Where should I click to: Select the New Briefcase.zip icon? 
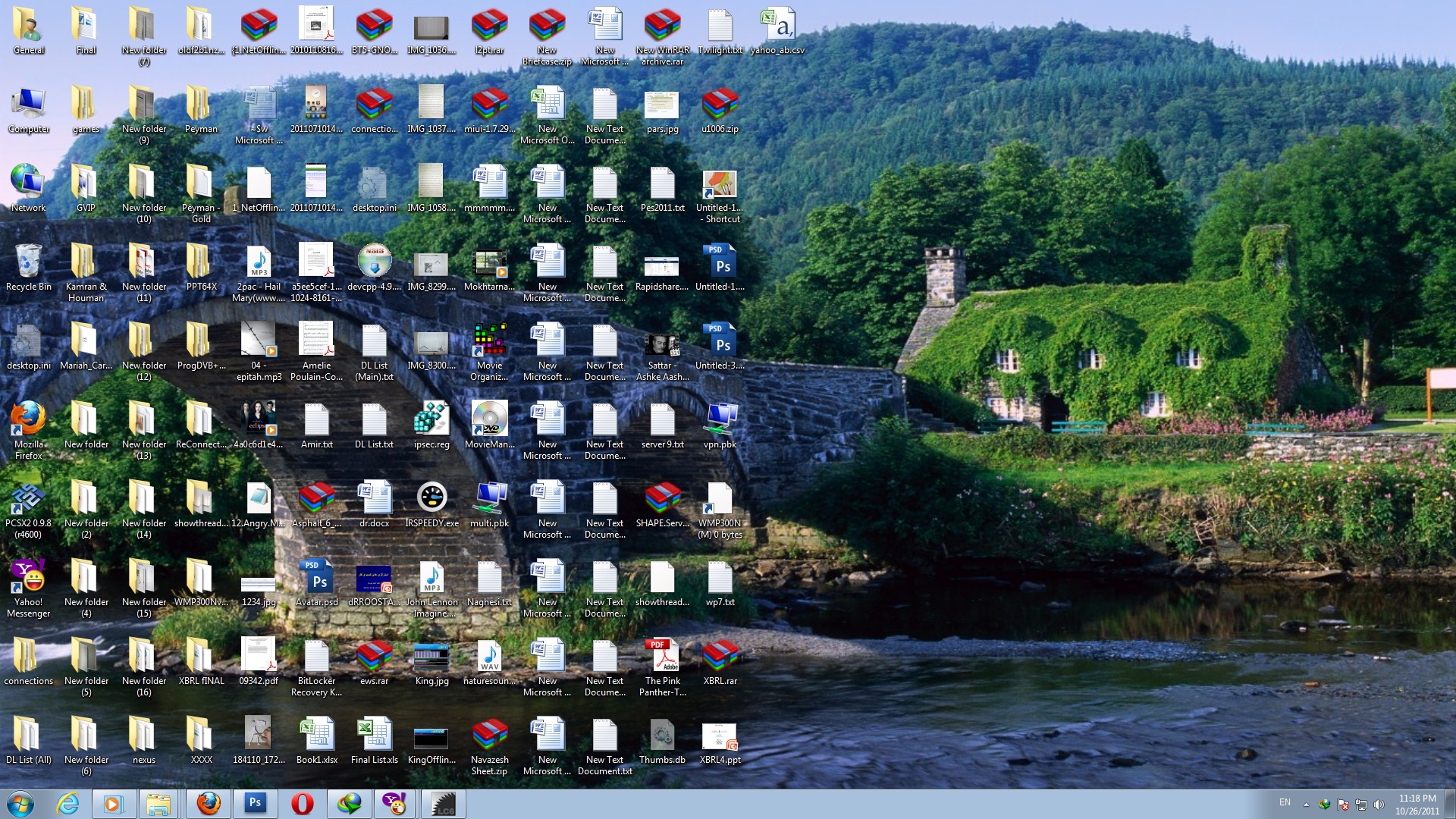548,36
